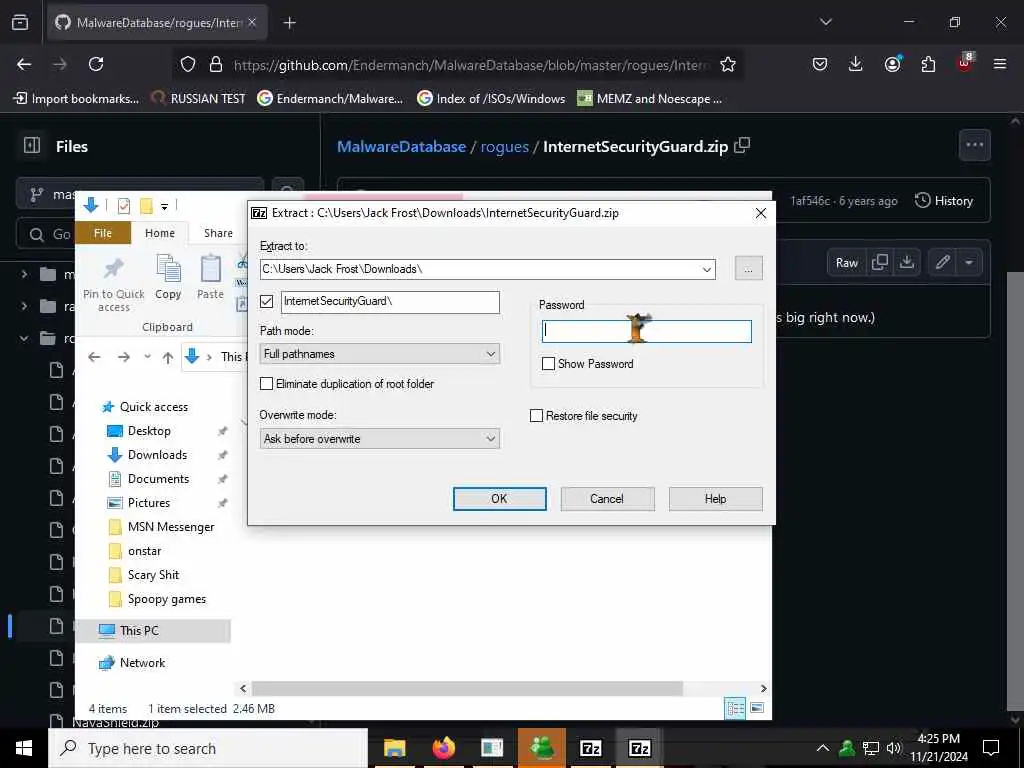The image size is (1024, 768).
Task: Click the Copy icon in Explorer ribbon
Action: [x=168, y=268]
